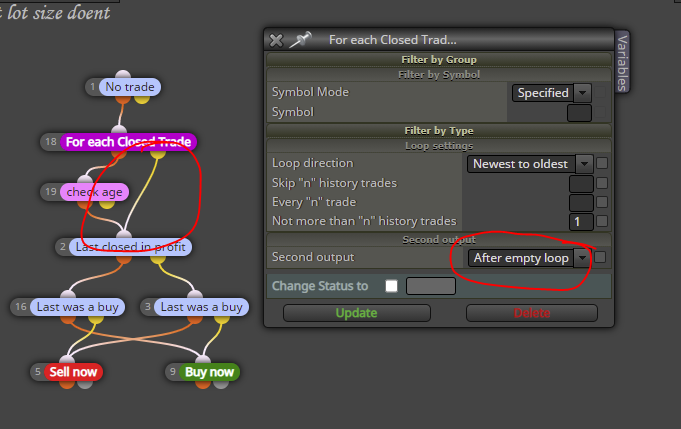681x429 pixels.
Task: Click the Delete button
Action: 532,313
